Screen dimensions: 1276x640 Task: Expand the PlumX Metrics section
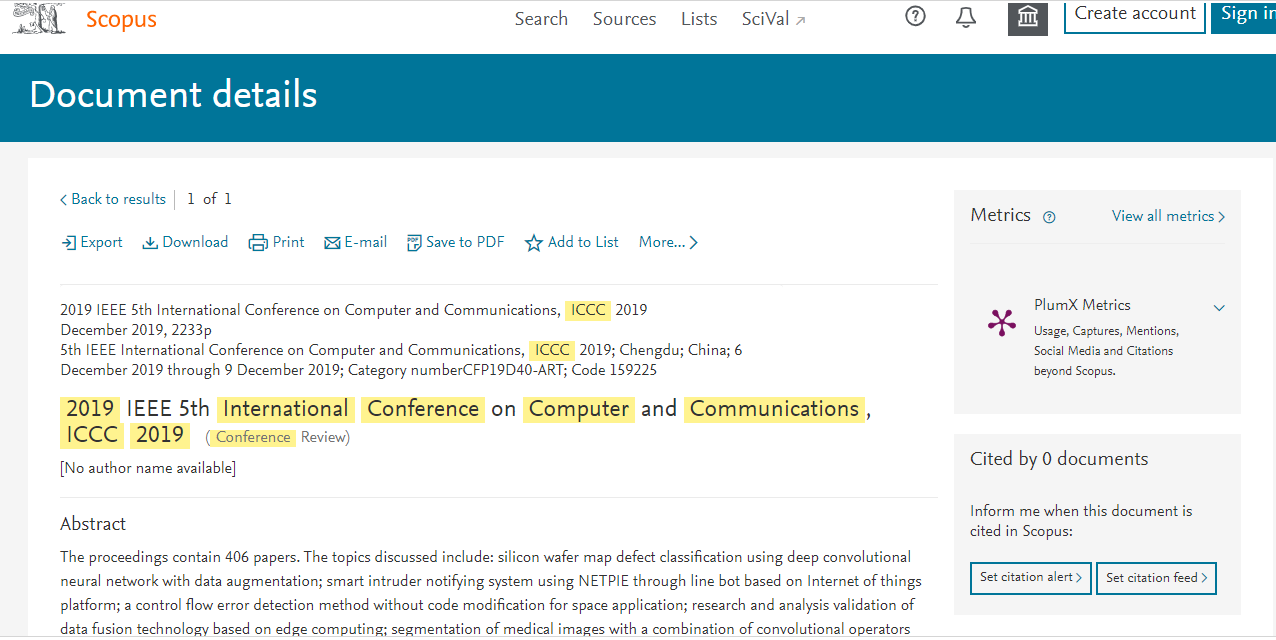(x=1219, y=308)
